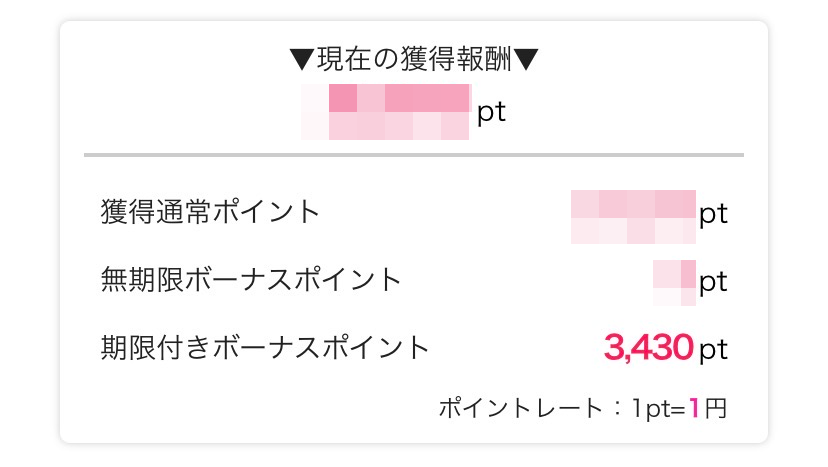The width and height of the screenshot is (828, 467).
Task: Click the blurred 無期限ボーナスポイント value
Action: (674, 283)
